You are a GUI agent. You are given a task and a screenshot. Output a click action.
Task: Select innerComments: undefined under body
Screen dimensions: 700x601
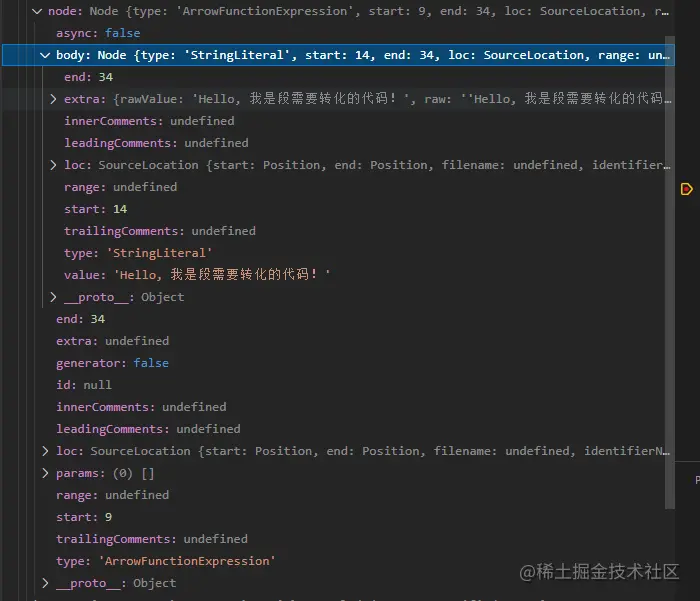(338, 121)
